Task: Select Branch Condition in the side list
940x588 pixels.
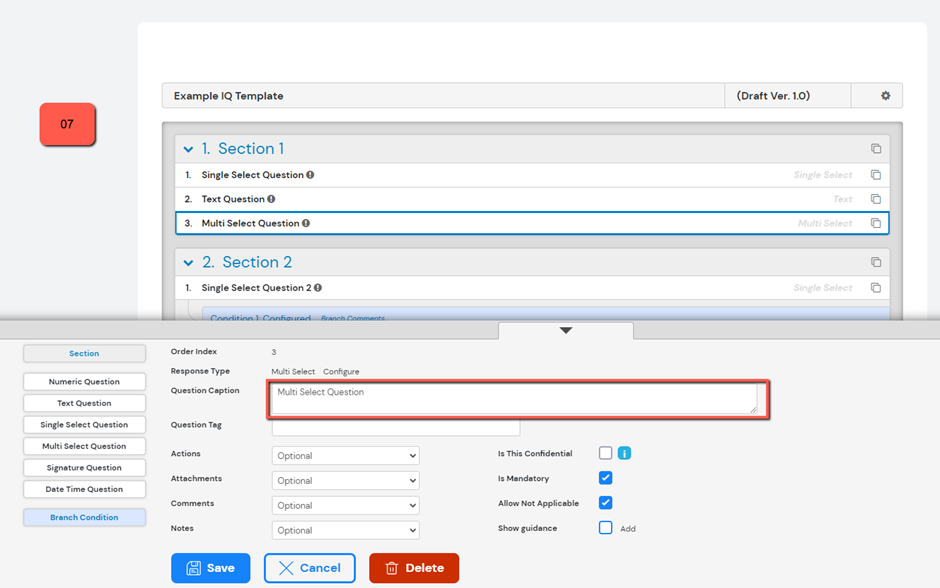Action: click(84, 518)
